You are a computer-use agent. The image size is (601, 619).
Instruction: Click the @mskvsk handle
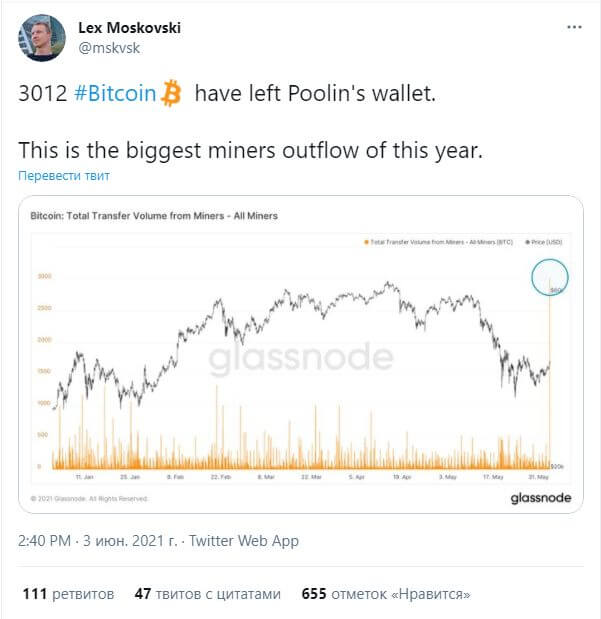click(109, 48)
